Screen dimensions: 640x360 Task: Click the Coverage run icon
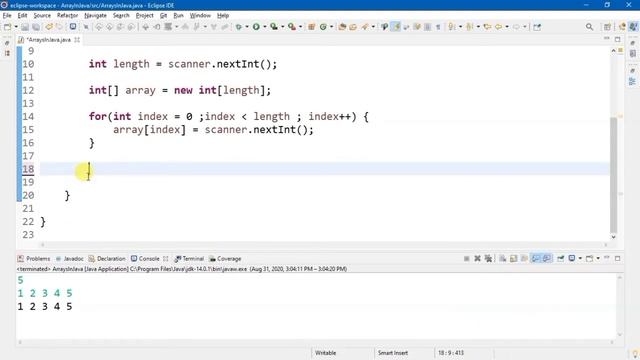(274, 27)
